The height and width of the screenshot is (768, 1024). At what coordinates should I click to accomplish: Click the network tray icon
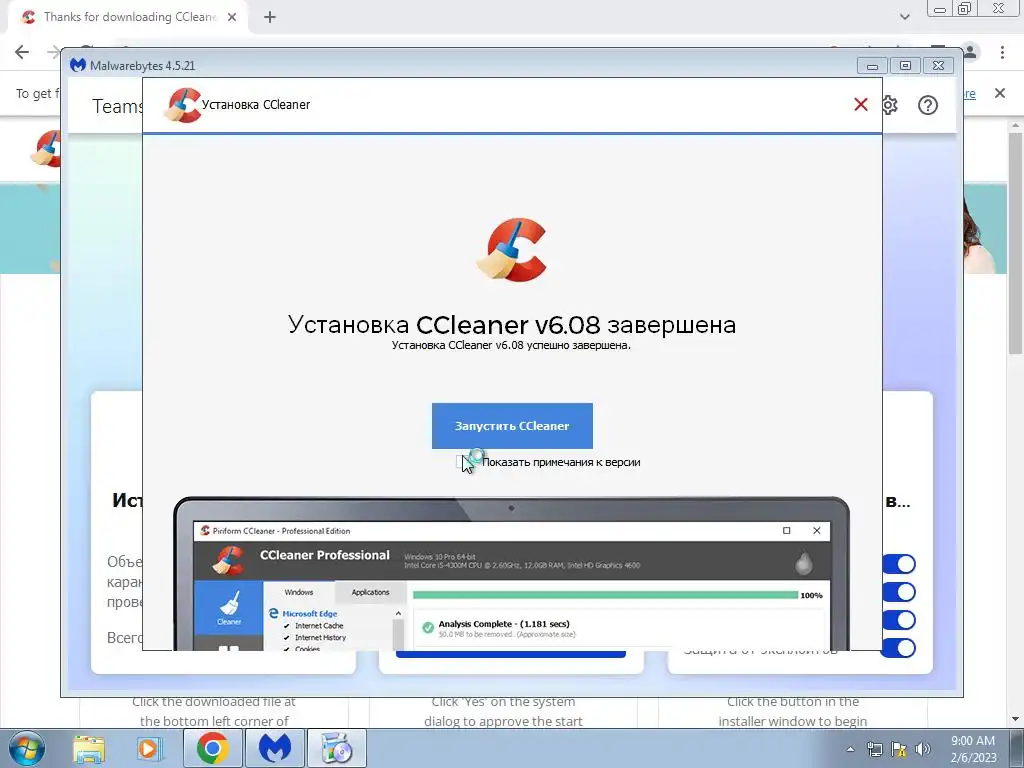tap(874, 749)
